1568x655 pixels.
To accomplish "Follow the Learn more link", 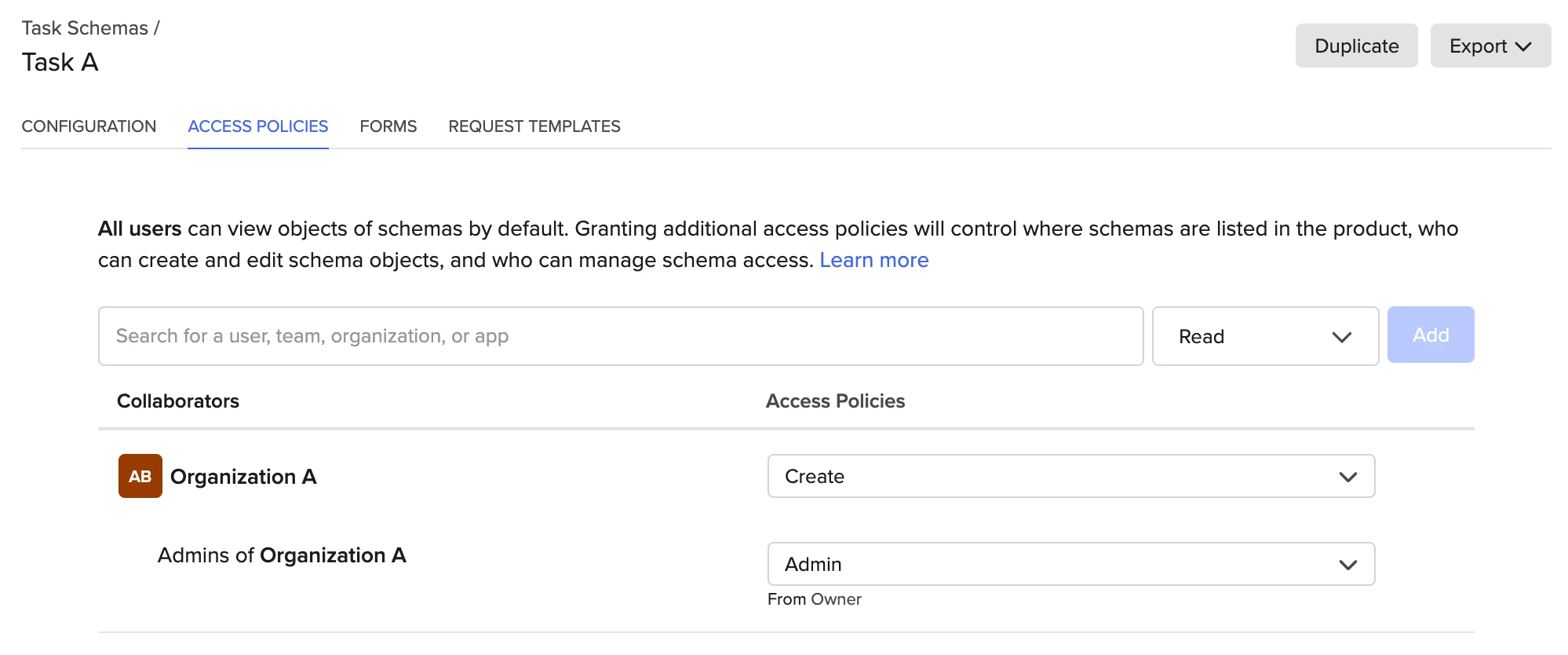I will (x=874, y=260).
